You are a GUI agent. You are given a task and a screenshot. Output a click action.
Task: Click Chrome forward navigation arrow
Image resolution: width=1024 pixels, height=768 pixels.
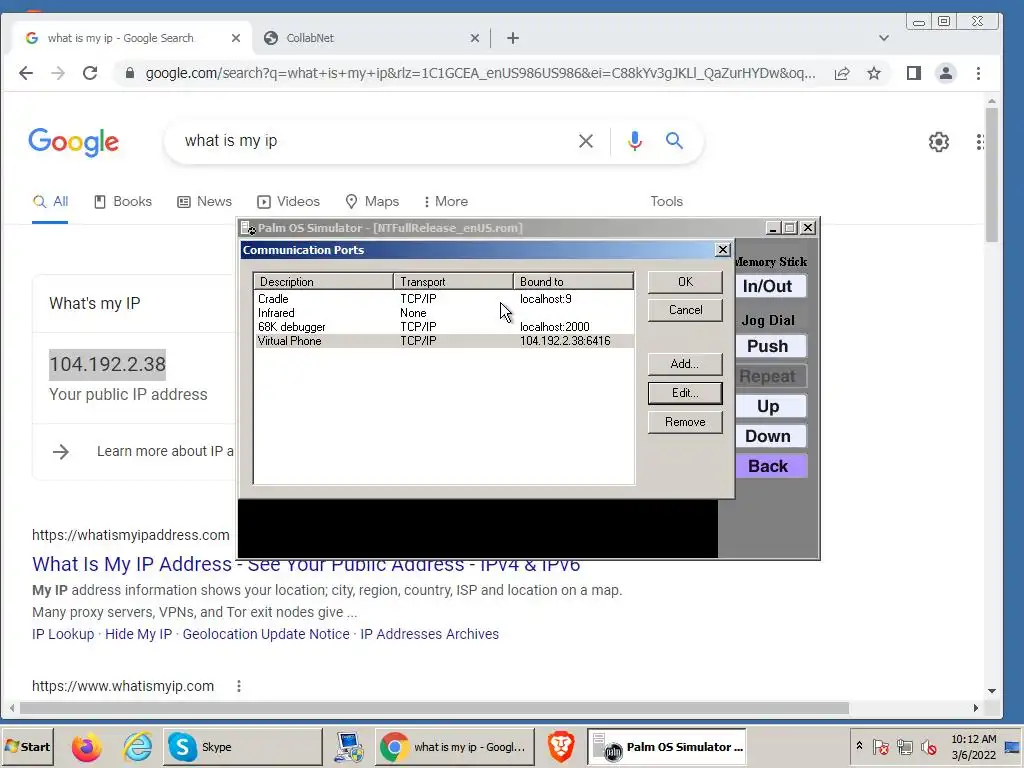coord(58,73)
